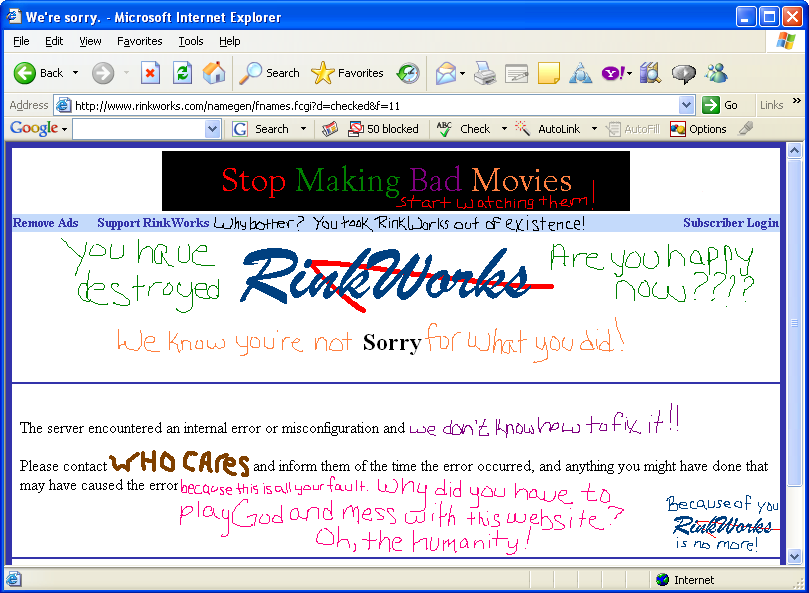Open the Favorites star panel

click(x=347, y=73)
